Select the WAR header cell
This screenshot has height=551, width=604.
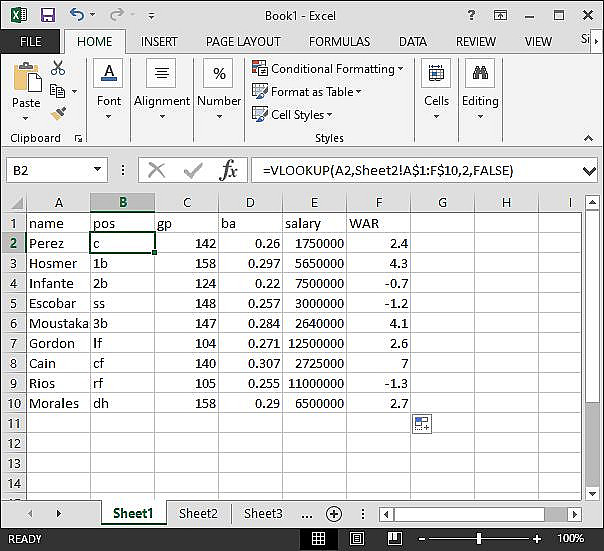coord(378,223)
